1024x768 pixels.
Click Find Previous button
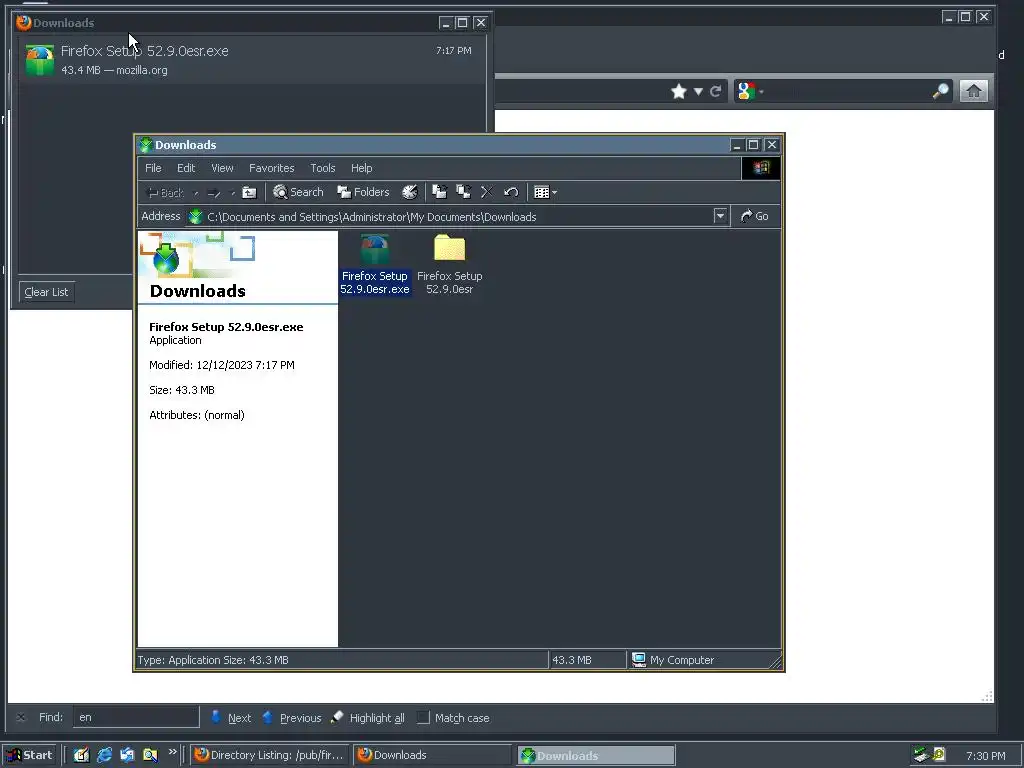tap(291, 718)
